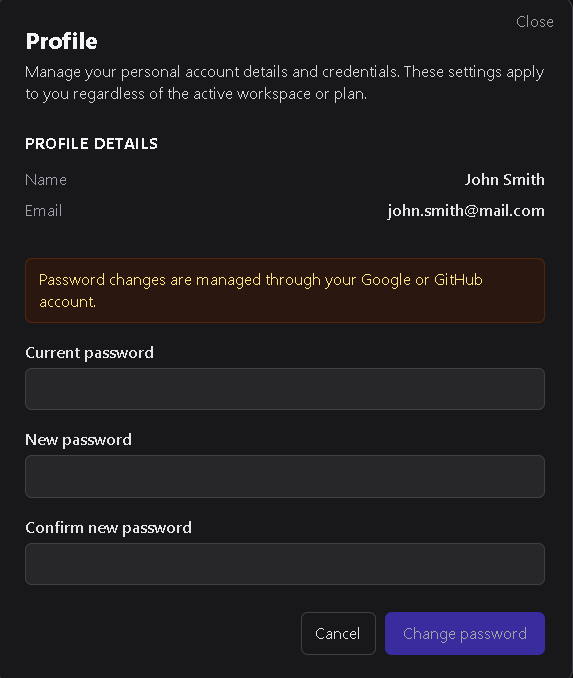The image size is (573, 678).
Task: Click the Name row label
Action: click(x=46, y=180)
